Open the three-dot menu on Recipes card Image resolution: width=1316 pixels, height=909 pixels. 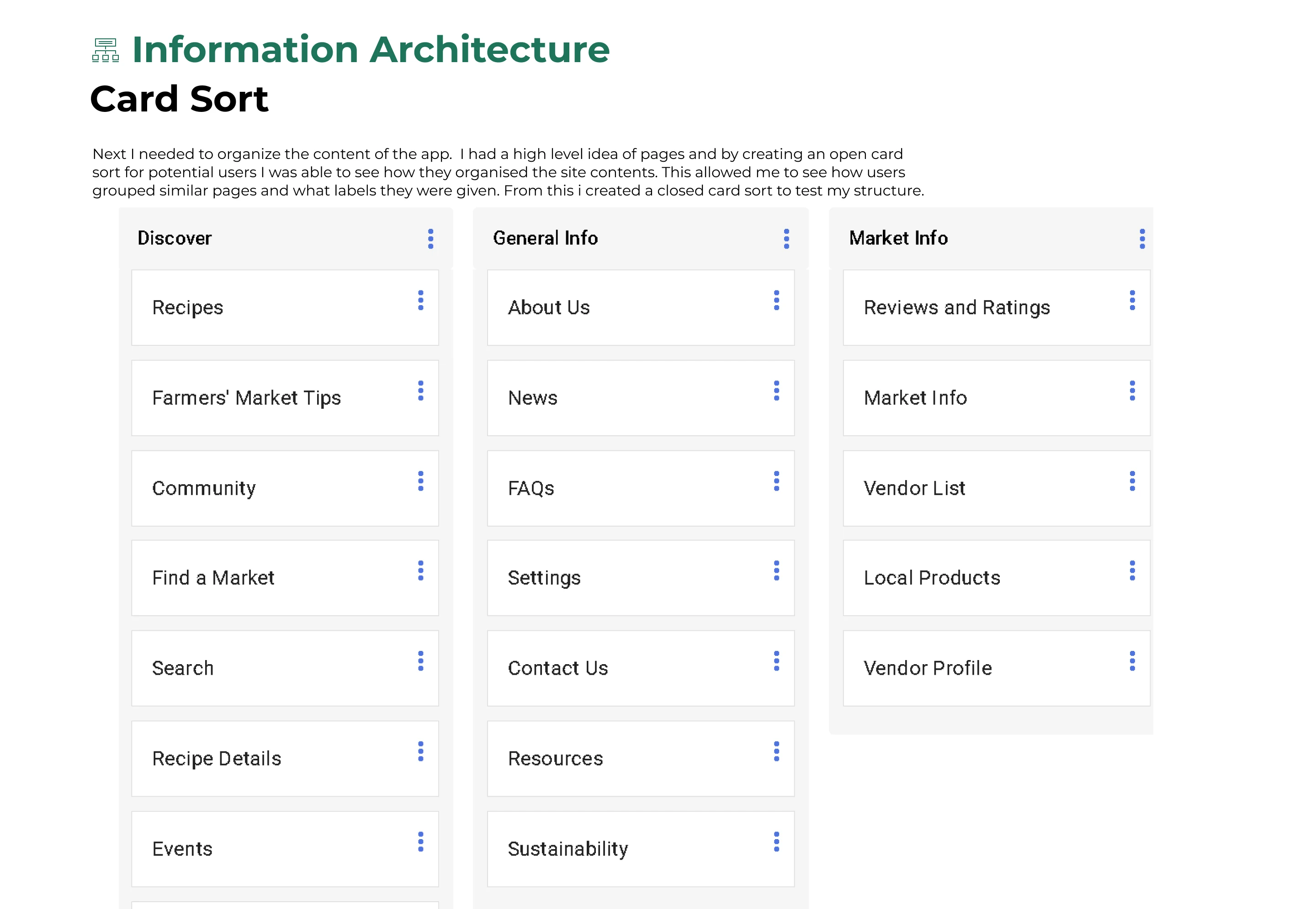pos(420,300)
